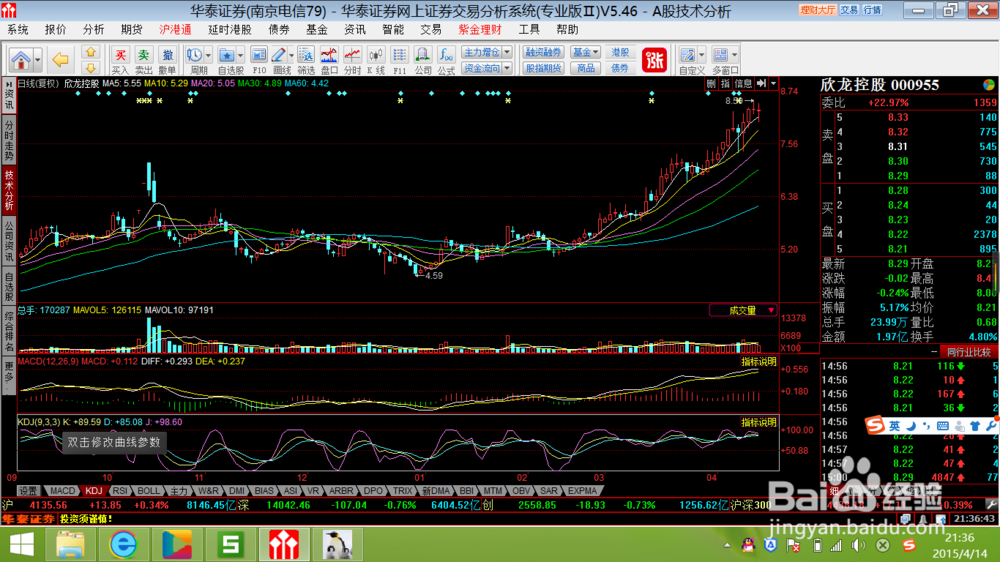
Task: Click the 融资融券 toolbar button
Action: [543, 52]
